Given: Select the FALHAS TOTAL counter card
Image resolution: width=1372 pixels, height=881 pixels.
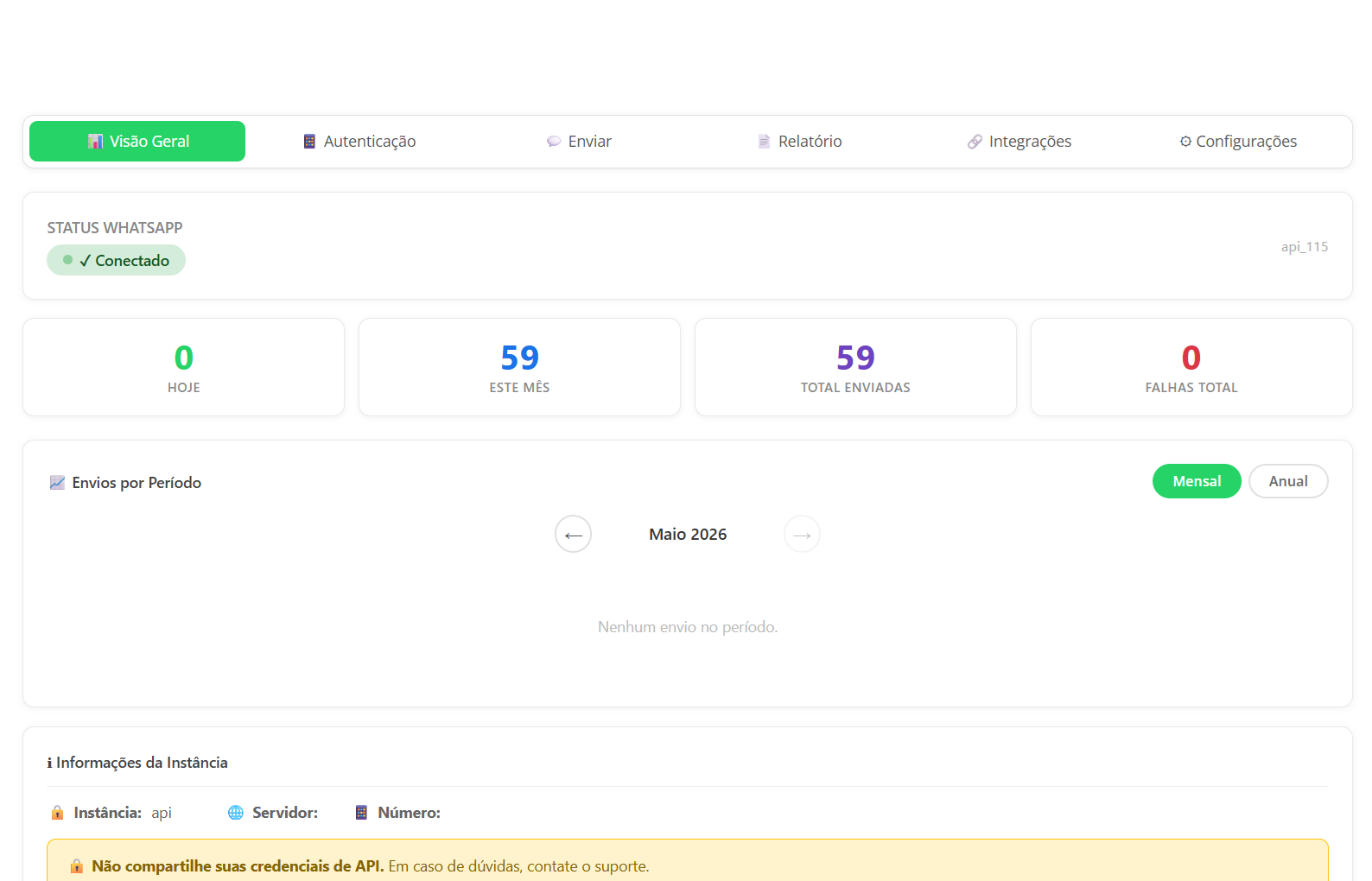Looking at the screenshot, I should coord(1191,367).
